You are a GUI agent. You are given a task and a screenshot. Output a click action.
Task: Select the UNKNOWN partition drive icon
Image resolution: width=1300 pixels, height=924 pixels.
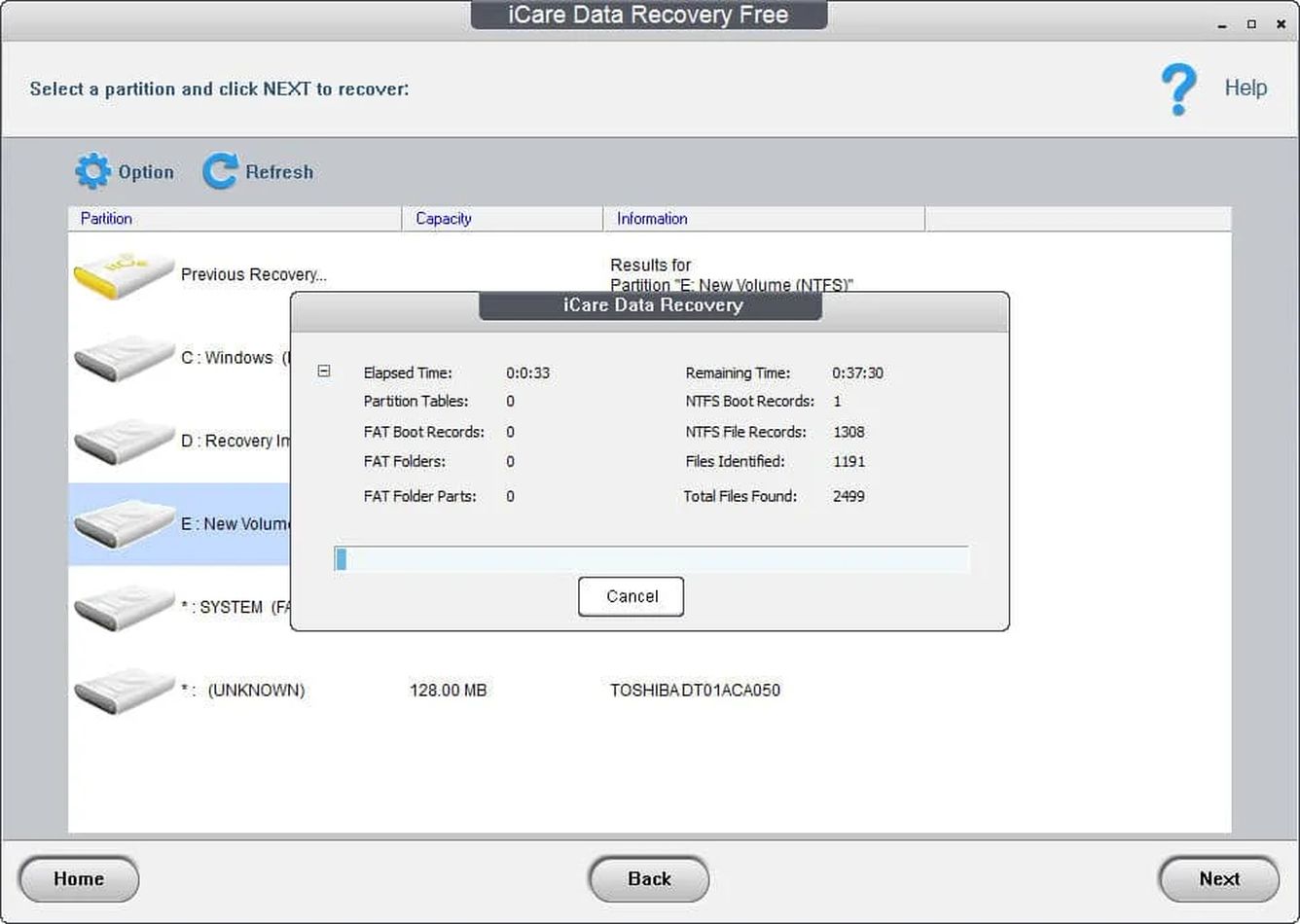[x=124, y=690]
